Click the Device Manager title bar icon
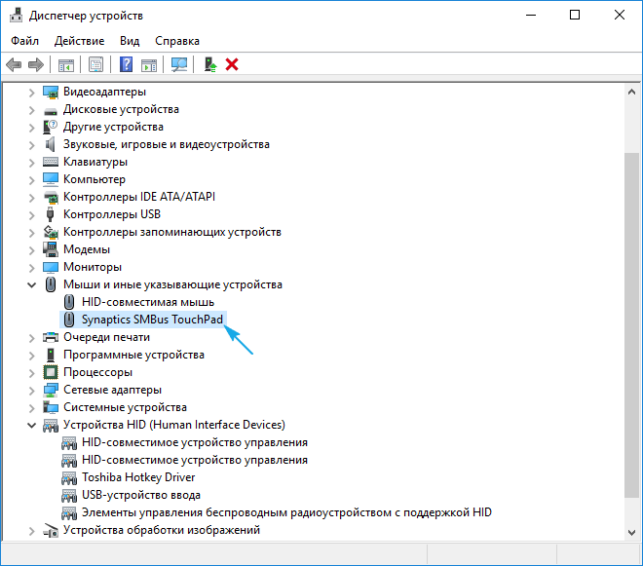 point(16,15)
